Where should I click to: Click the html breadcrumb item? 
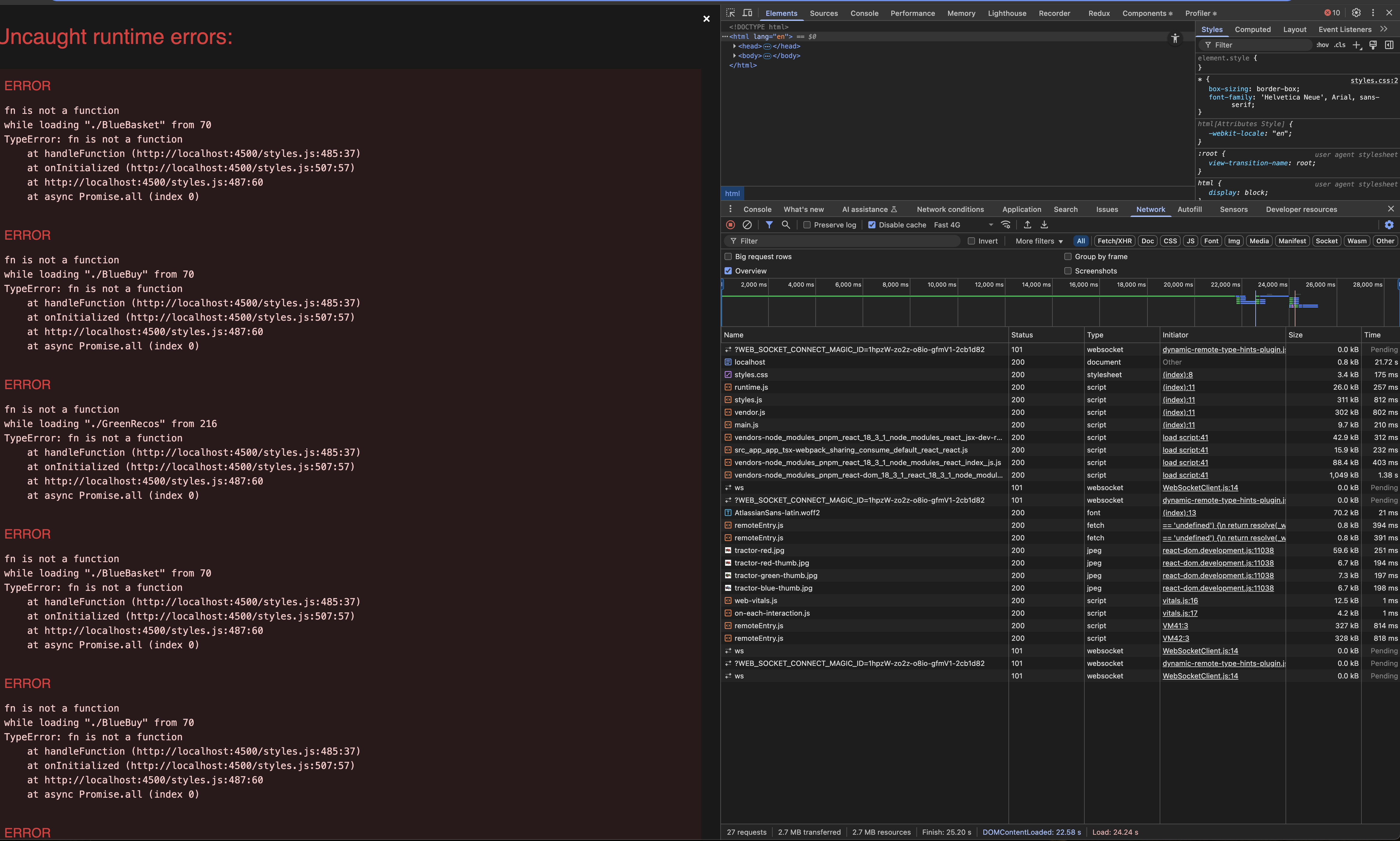732,193
